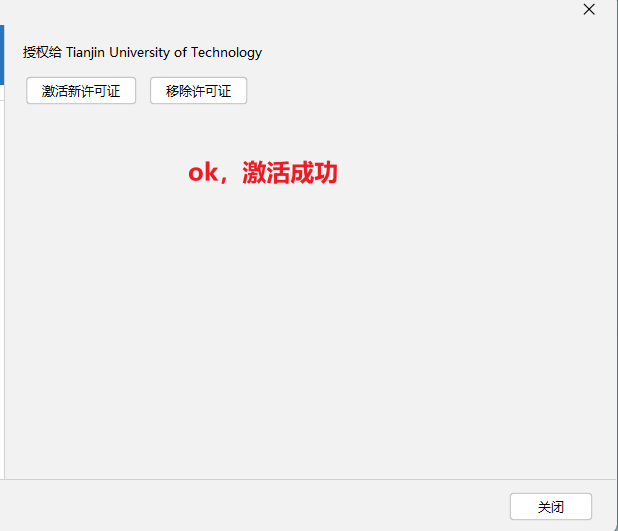618x531 pixels.
Task: Activate a new license with 激活新许可证
Action: pyautogui.click(x=81, y=91)
